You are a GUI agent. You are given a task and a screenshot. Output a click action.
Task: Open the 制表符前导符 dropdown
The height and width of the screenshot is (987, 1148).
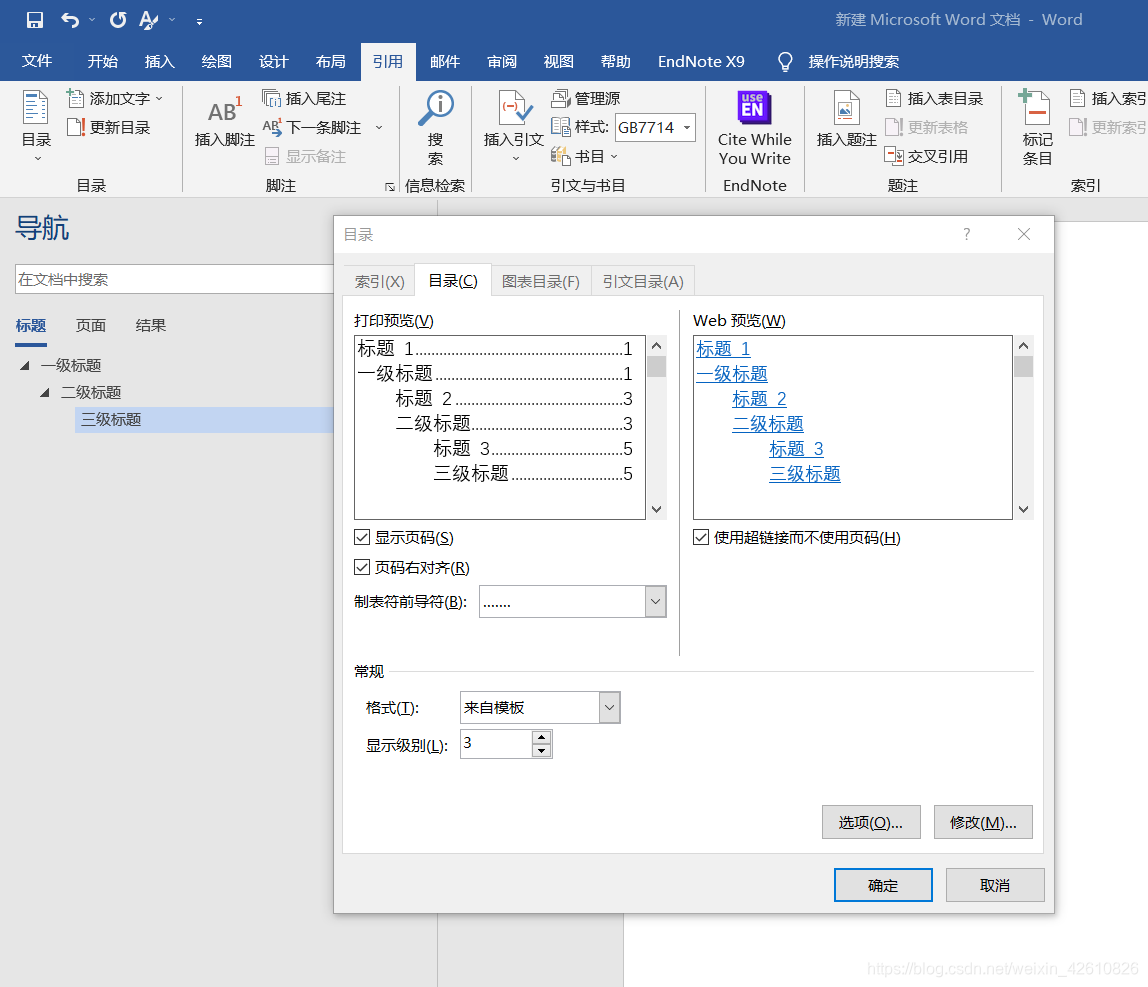(655, 602)
